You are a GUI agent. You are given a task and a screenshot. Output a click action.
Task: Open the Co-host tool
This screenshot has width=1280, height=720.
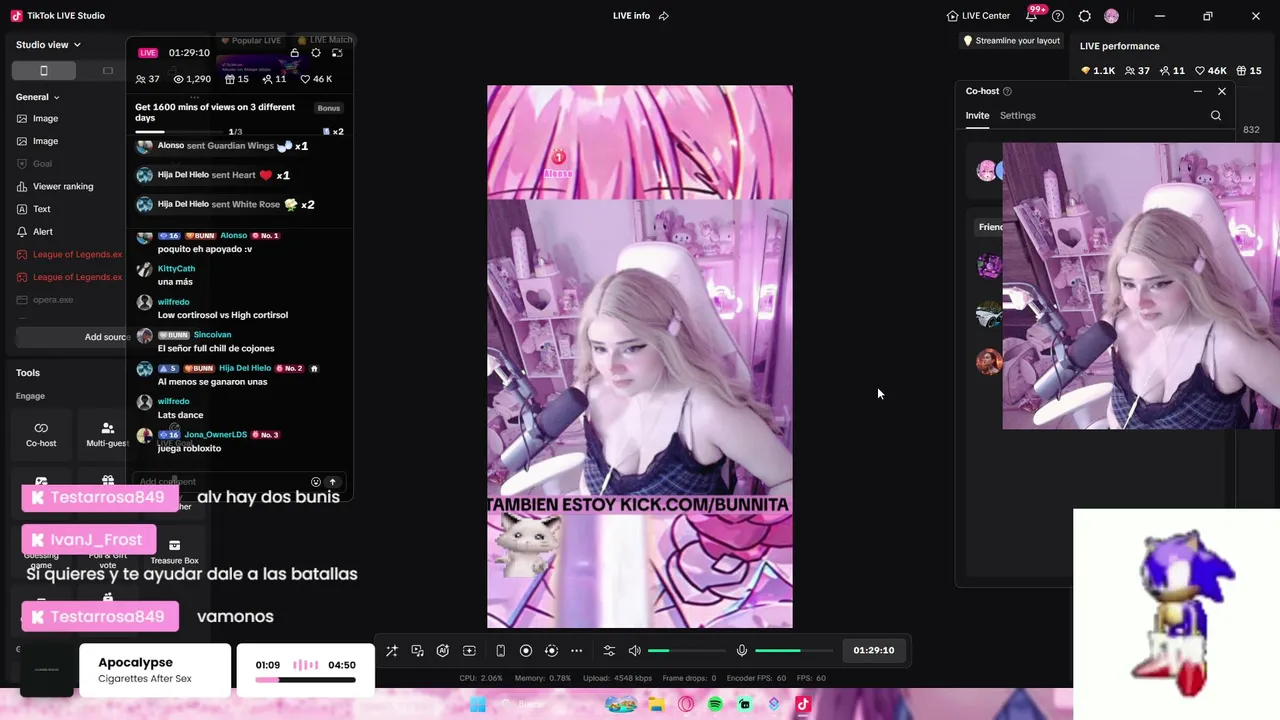41,434
